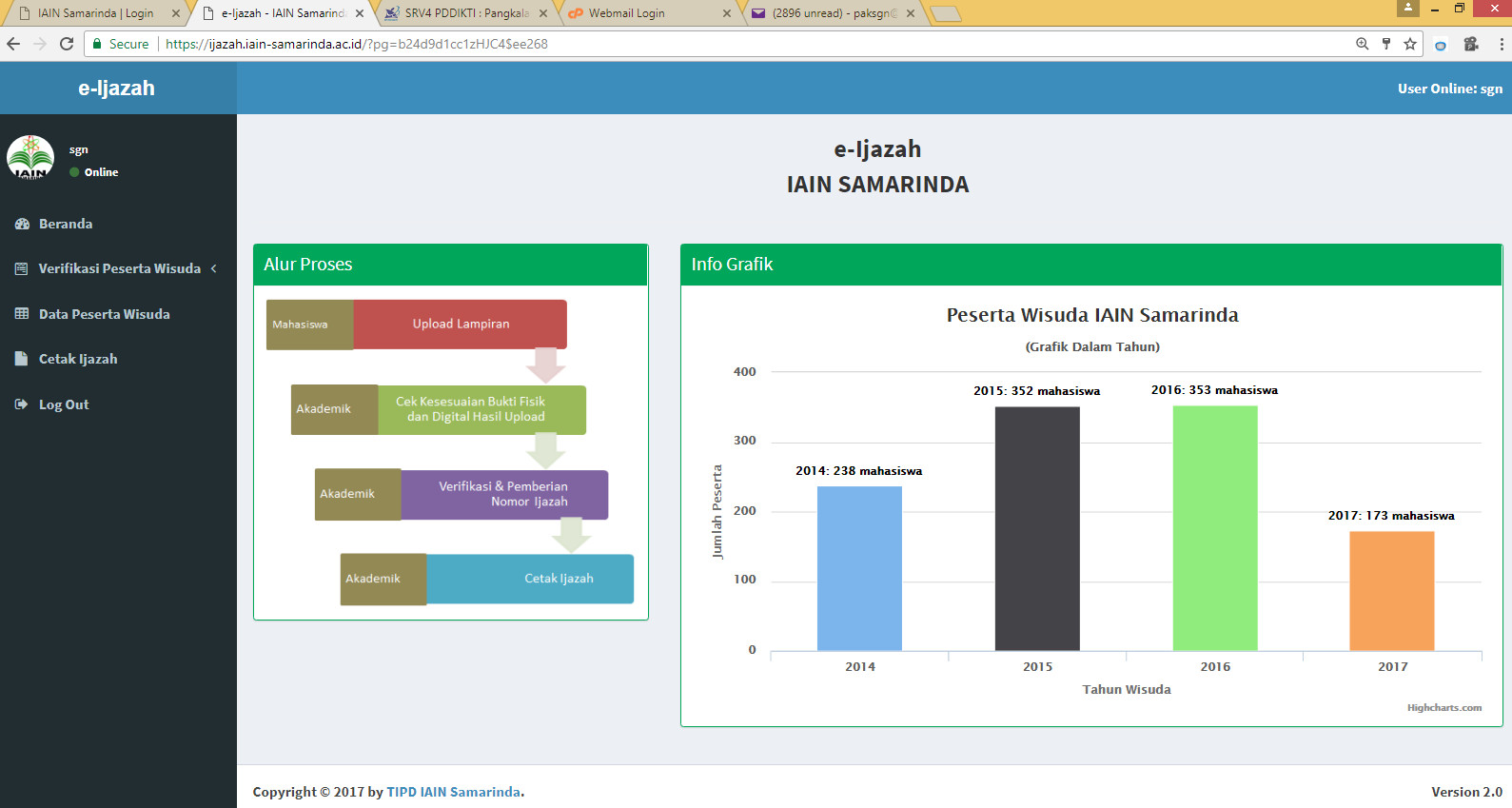
Task: Click the Cetak Ijazah file icon
Action: tap(22, 359)
